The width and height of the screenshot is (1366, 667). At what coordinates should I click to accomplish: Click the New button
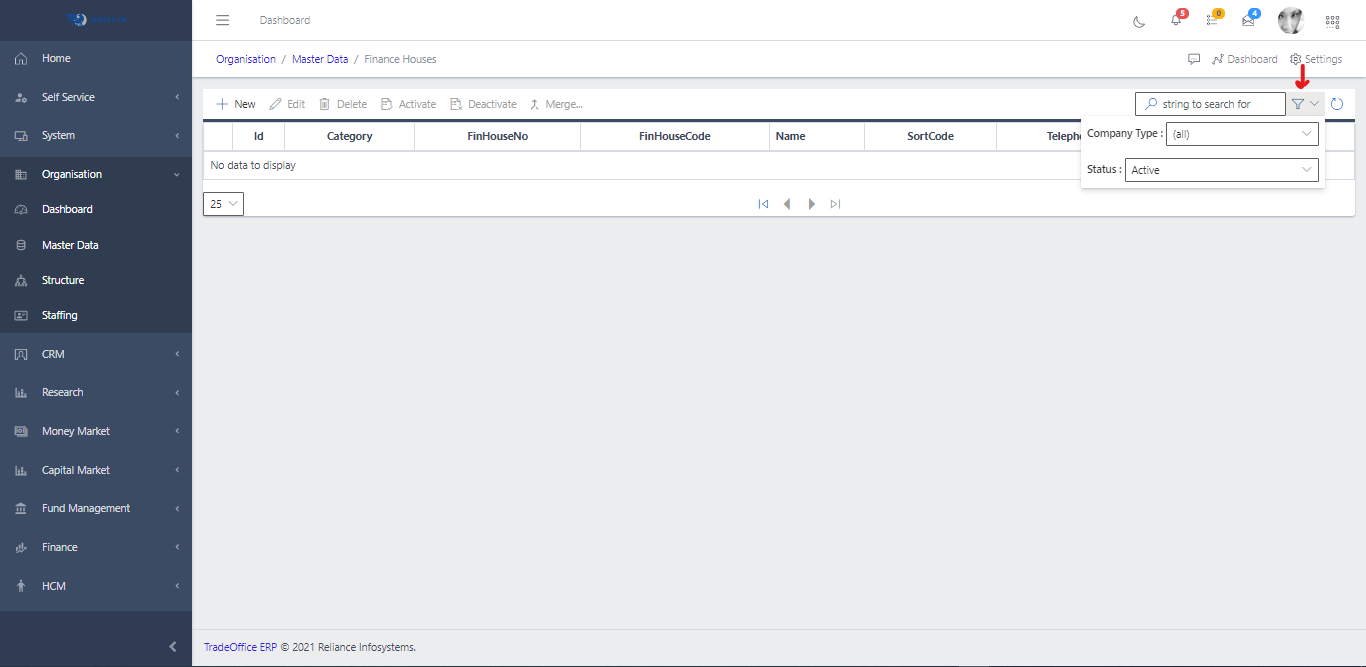(x=236, y=104)
